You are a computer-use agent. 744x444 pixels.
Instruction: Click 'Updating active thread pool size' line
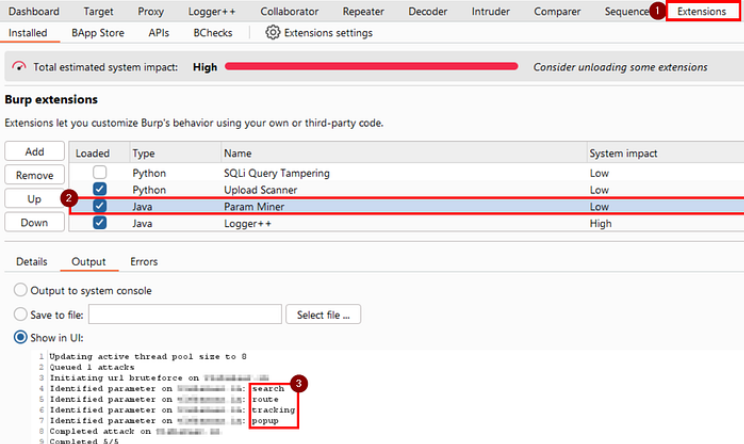[x=148, y=356]
